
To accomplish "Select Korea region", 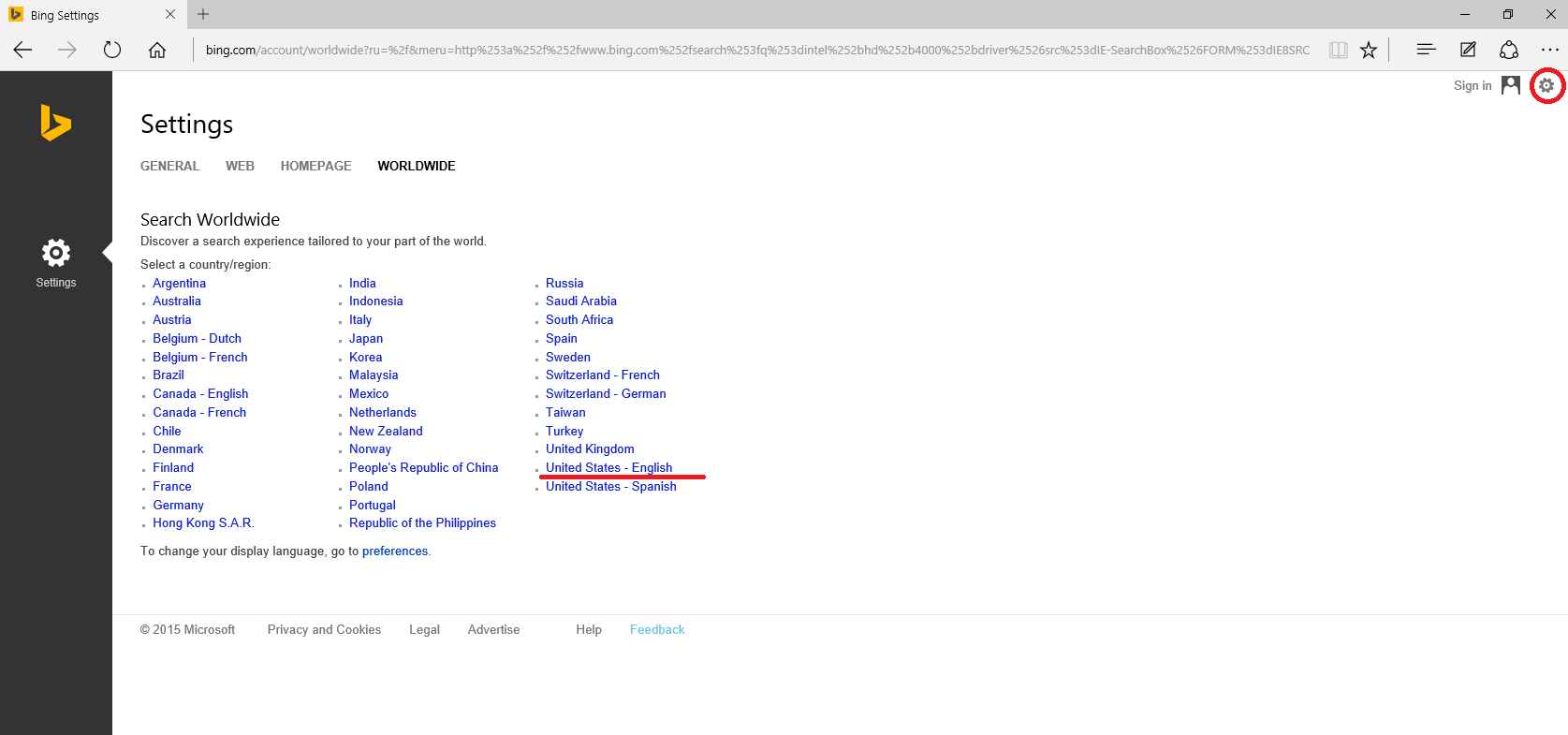I will click(365, 357).
